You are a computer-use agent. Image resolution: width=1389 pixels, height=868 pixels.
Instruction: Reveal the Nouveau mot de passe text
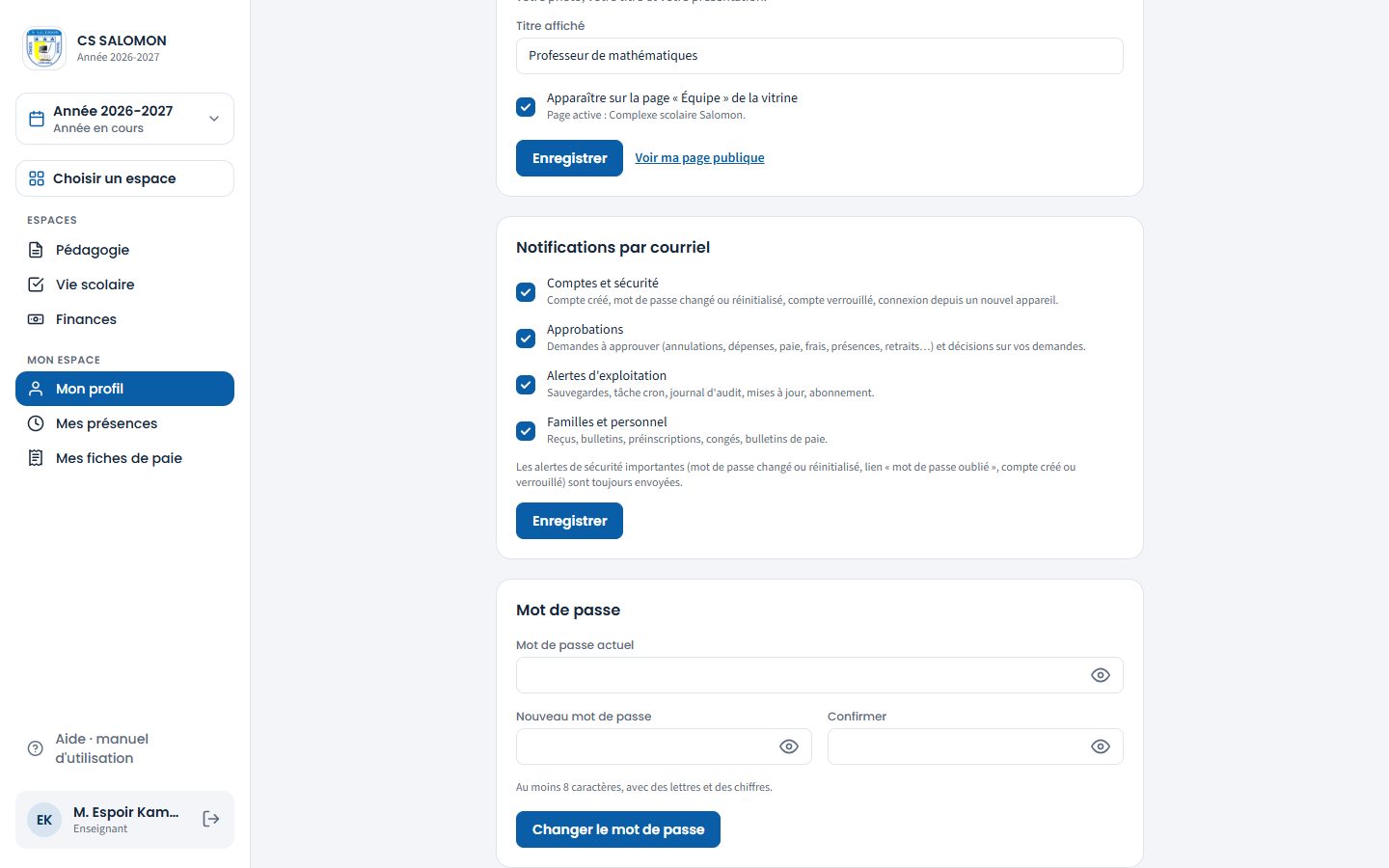point(789,746)
